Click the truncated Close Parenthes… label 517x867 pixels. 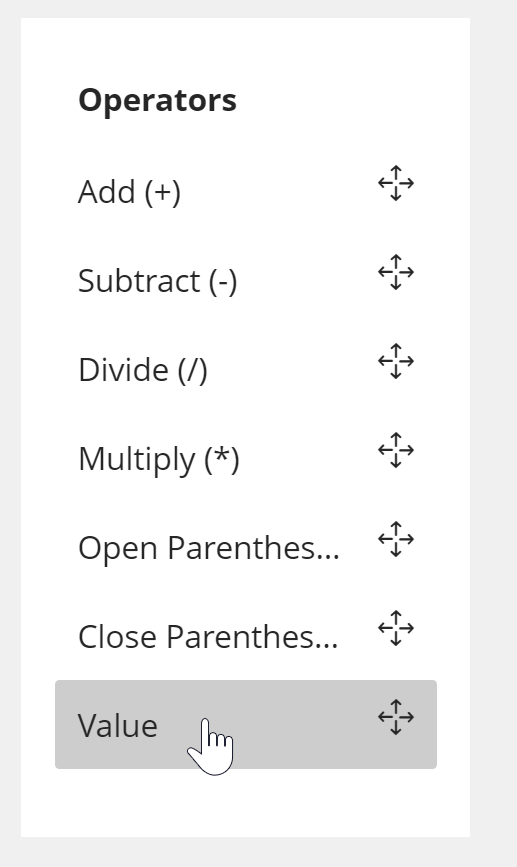[208, 637]
